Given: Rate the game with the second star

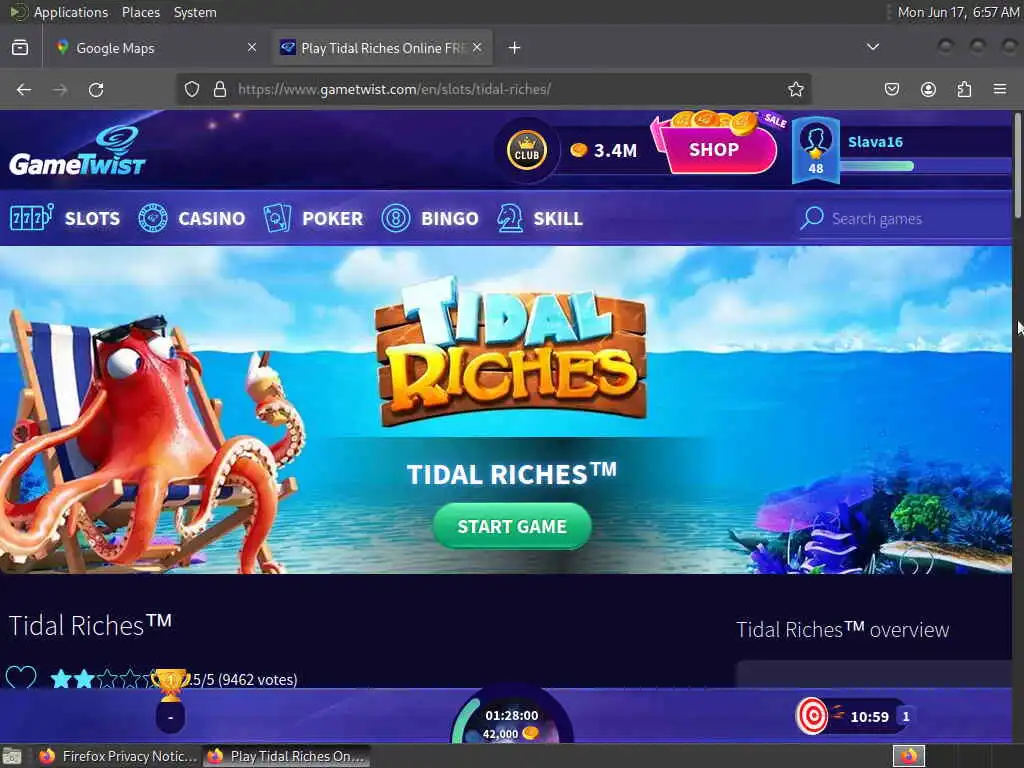Looking at the screenshot, I should tap(84, 679).
